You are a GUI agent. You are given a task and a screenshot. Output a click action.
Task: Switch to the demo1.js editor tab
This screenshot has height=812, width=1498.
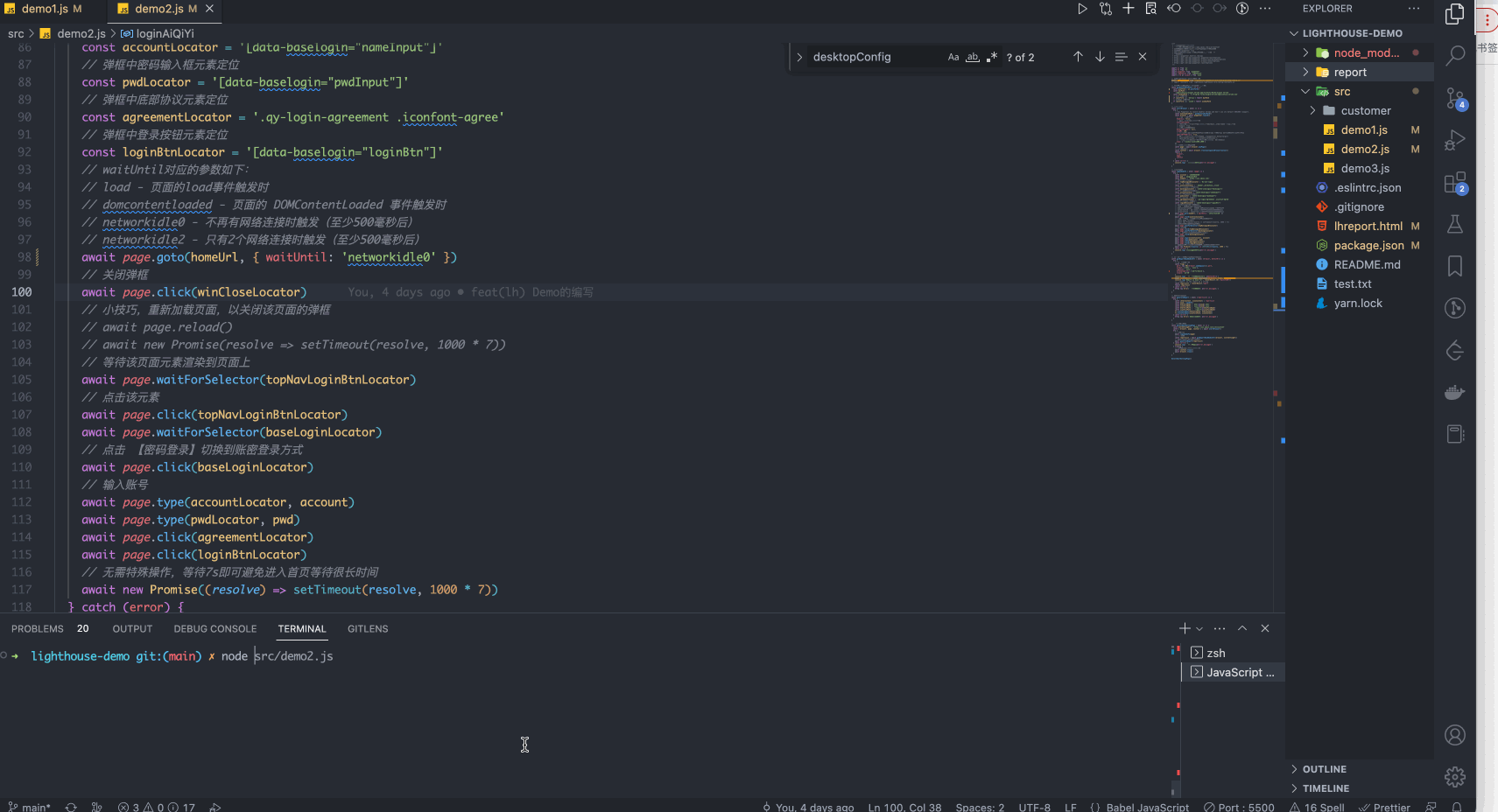click(45, 9)
